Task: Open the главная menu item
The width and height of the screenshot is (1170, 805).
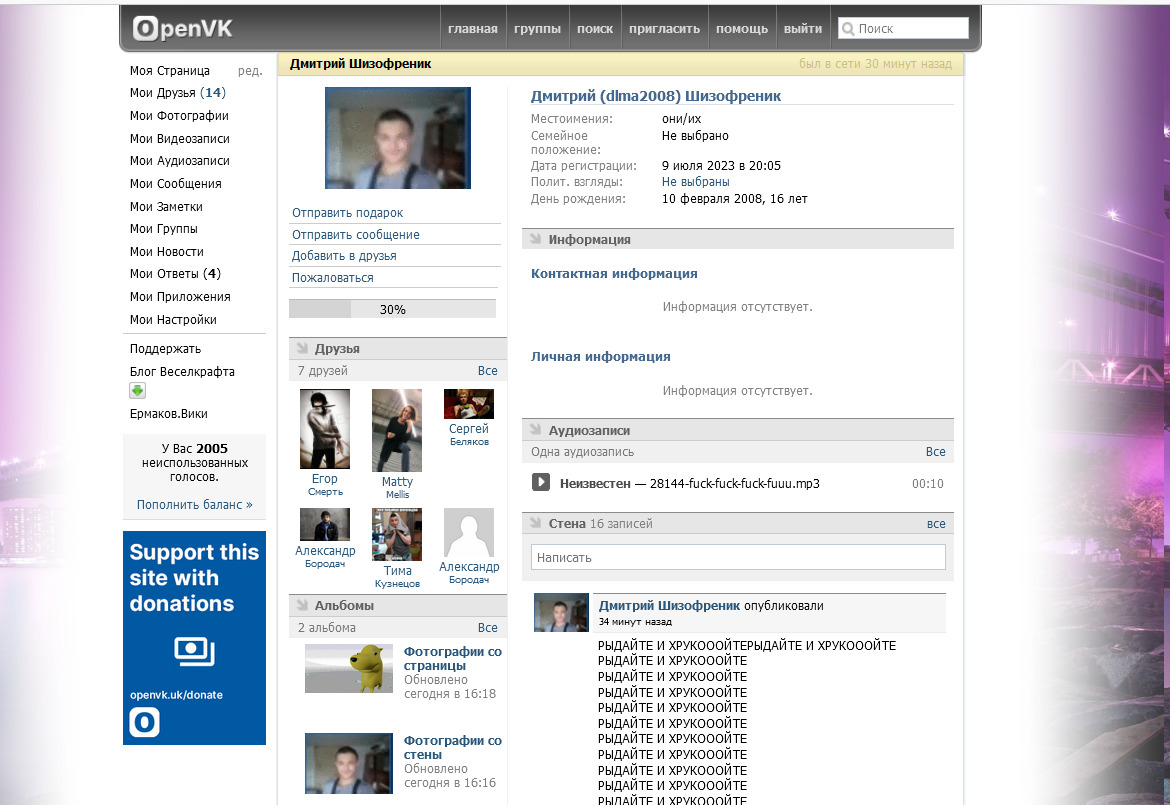Action: pyautogui.click(x=472, y=28)
